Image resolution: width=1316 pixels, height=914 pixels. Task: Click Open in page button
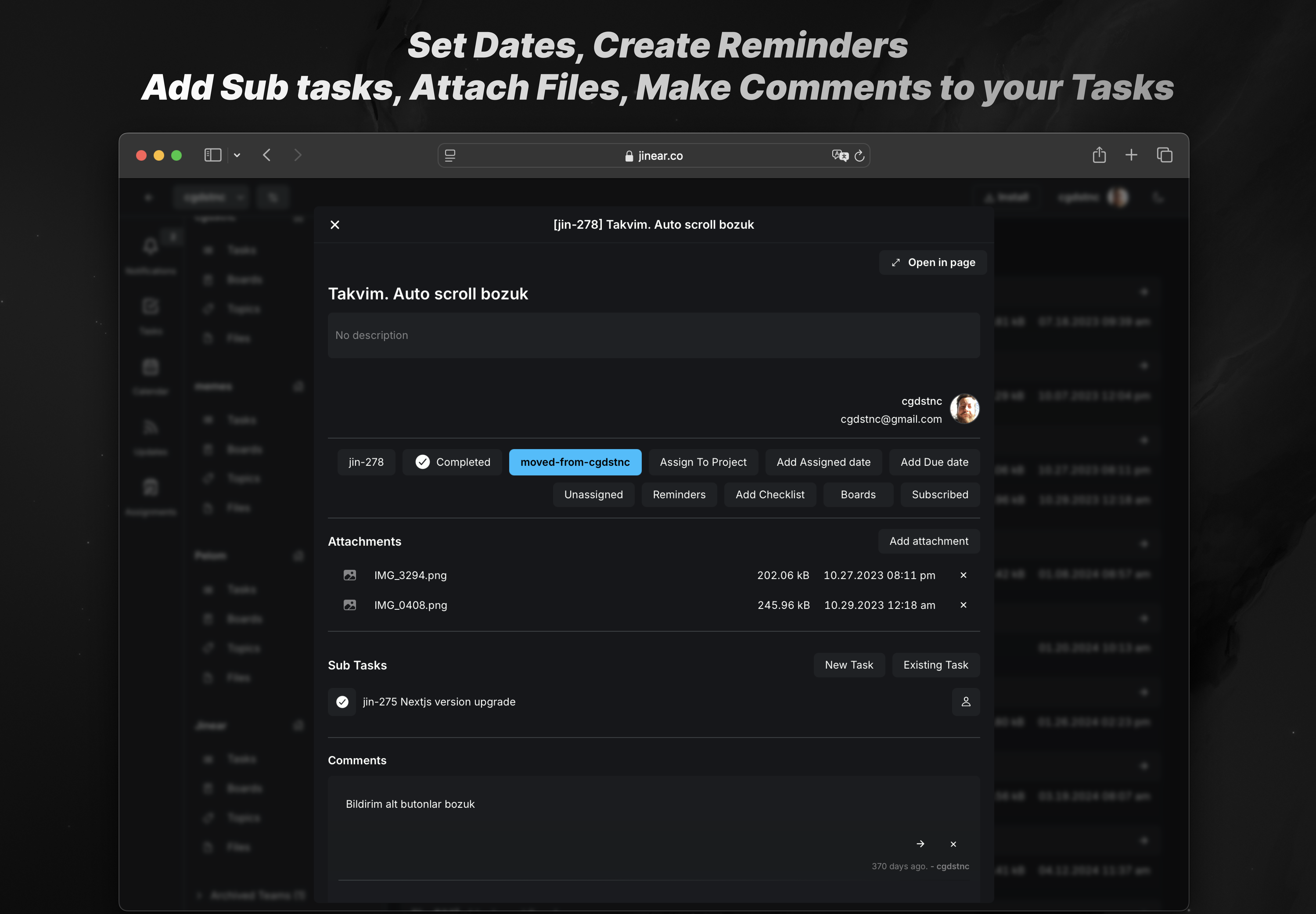[933, 262]
